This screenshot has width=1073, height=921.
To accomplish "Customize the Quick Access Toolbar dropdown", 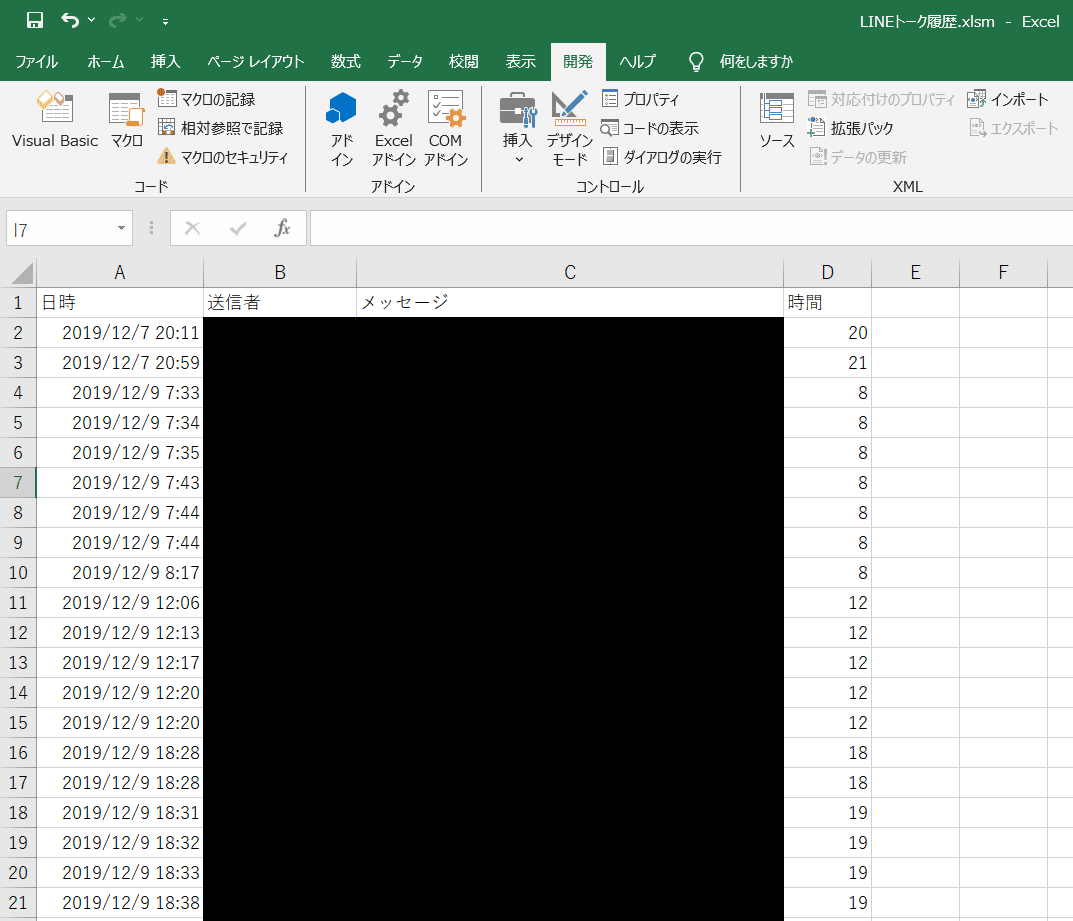I will click(x=165, y=22).
